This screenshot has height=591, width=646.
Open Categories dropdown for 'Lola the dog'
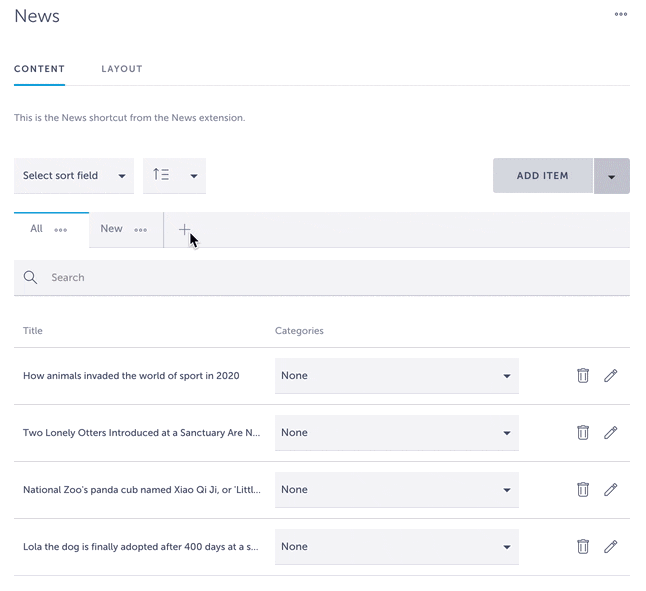396,547
